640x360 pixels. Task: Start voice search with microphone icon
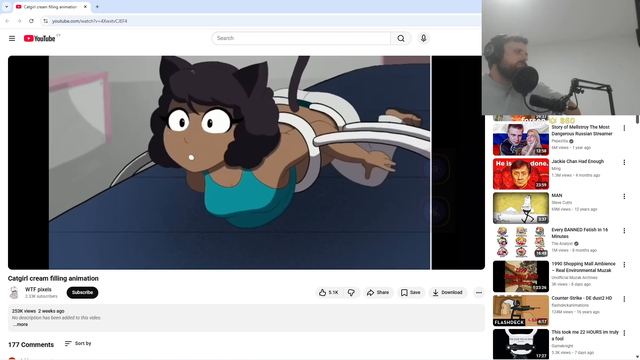click(x=423, y=38)
